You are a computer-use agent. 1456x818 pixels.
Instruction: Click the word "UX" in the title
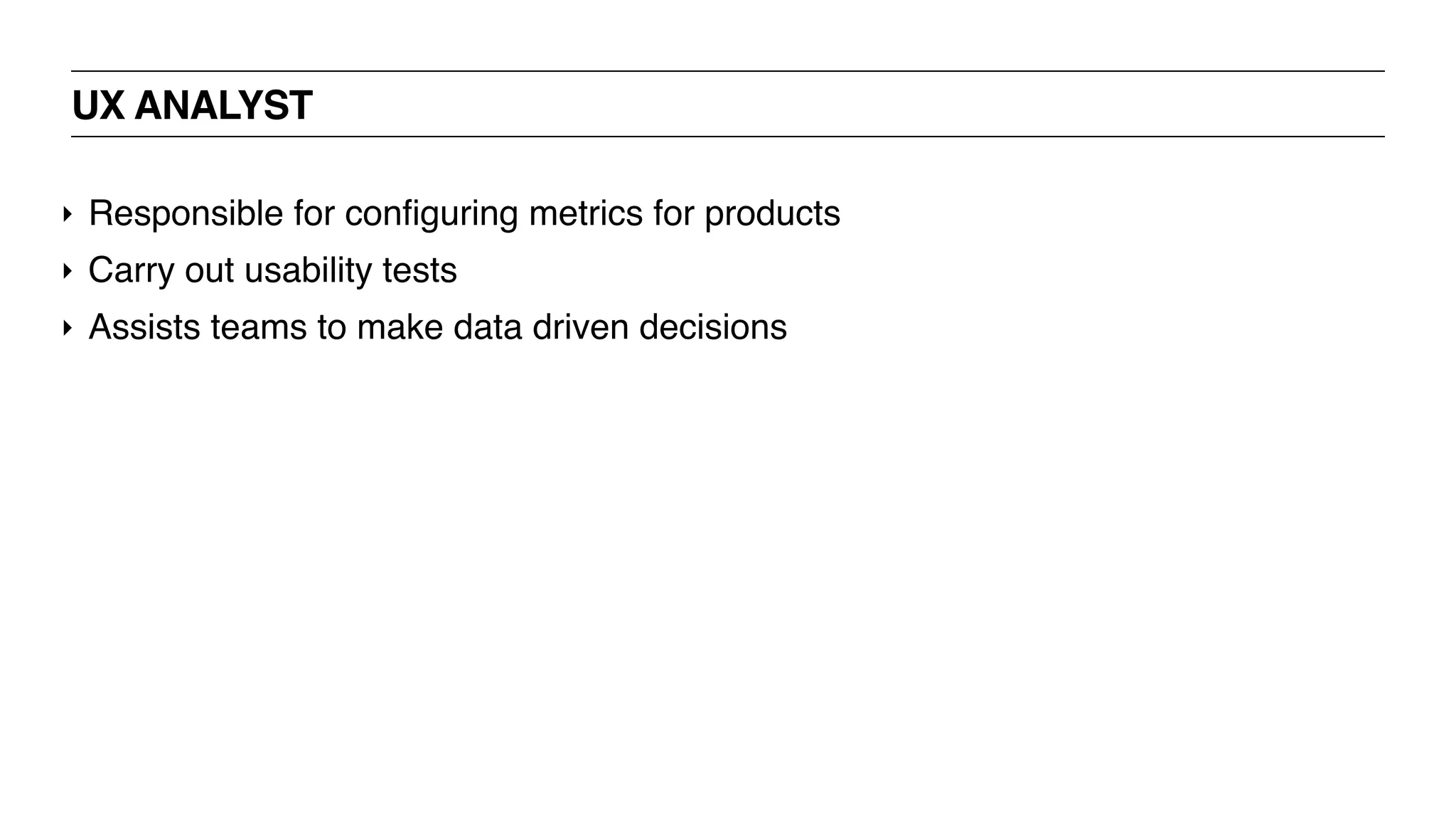(x=98, y=106)
